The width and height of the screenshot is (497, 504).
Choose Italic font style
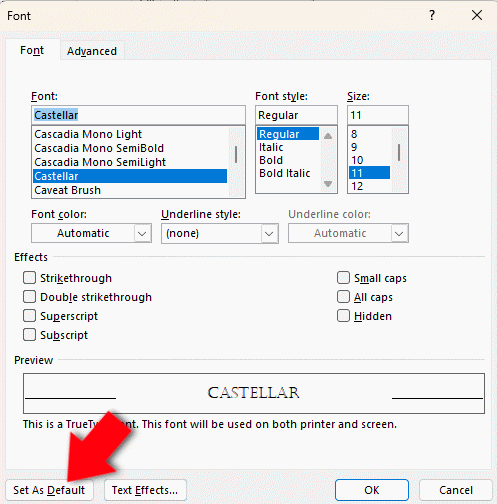pos(288,147)
